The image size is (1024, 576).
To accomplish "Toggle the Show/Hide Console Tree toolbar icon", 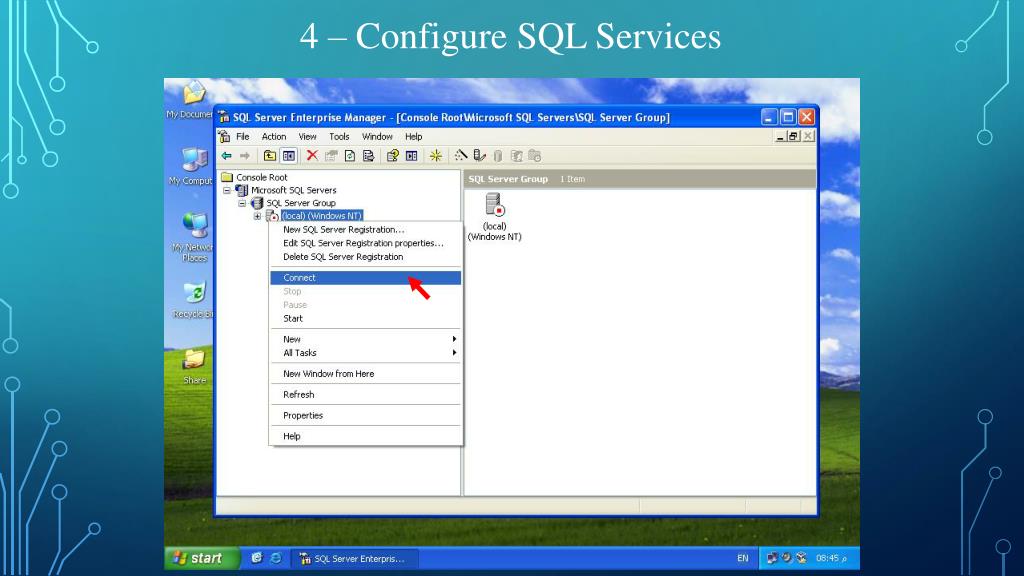I will tap(289, 155).
